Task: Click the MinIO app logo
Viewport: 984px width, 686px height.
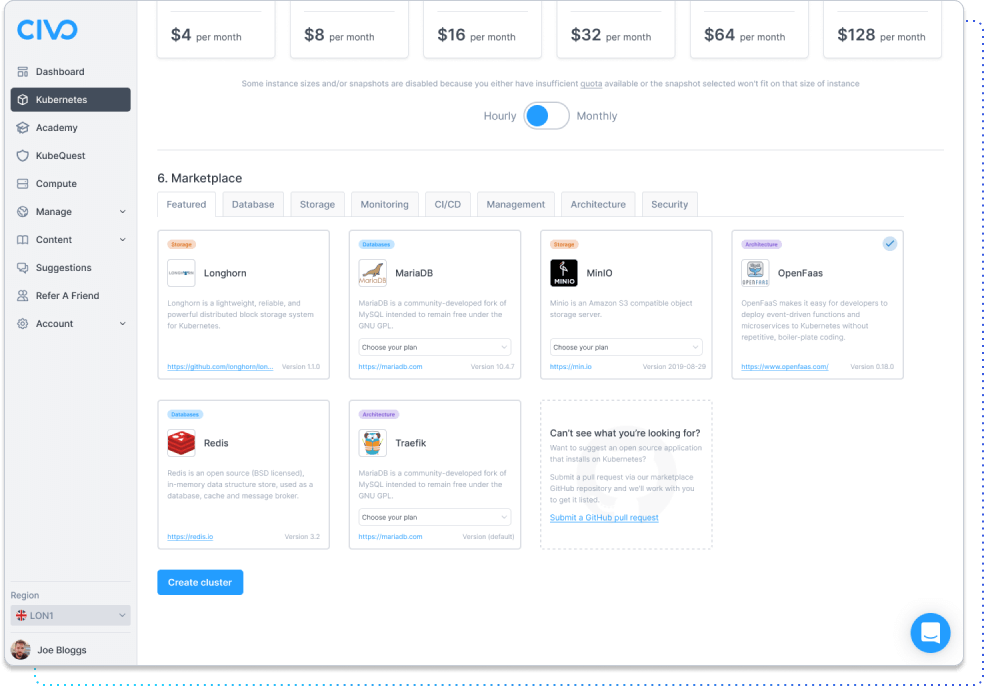Action: (x=564, y=273)
